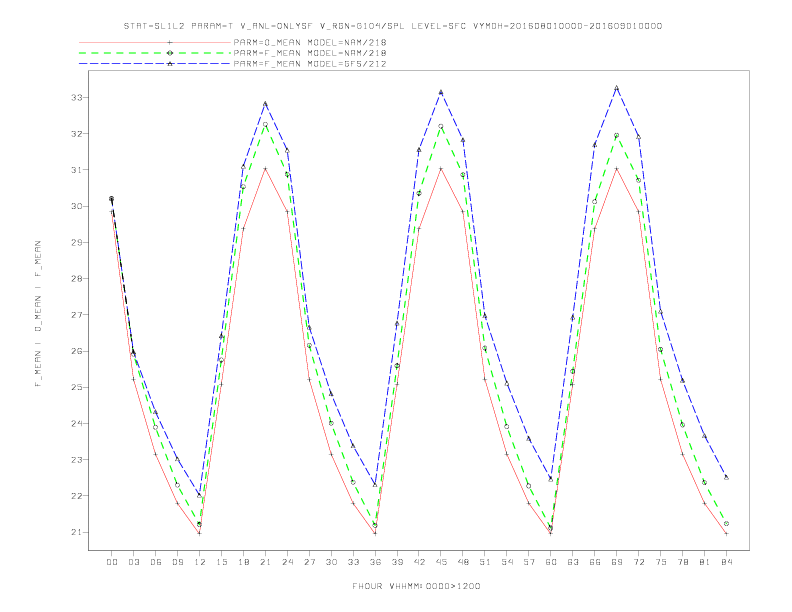Click y-axis tick label 26

click(x=77, y=351)
